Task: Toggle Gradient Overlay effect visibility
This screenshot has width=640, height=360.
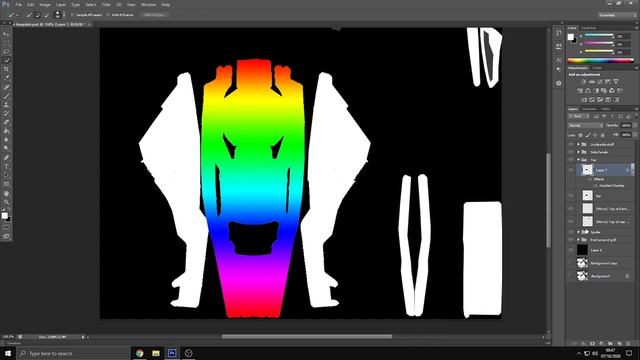Action: click(596, 185)
